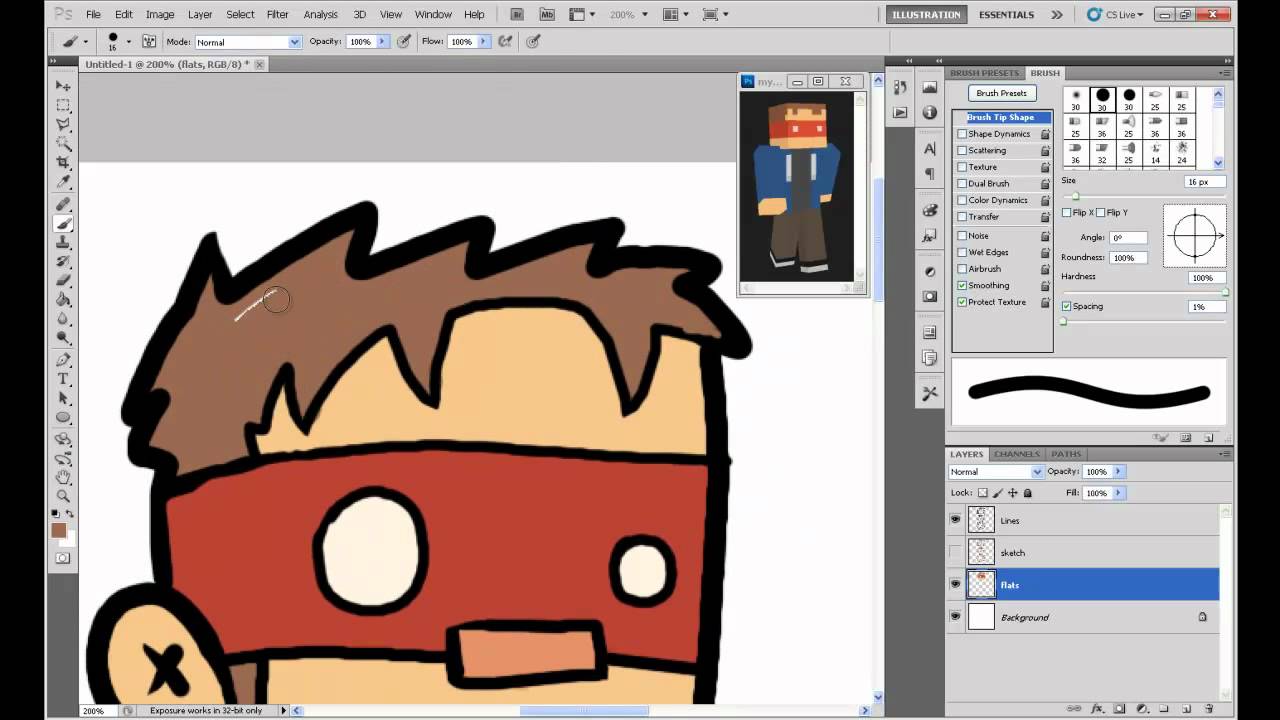Select the Eyedropper tool
1280x720 pixels.
[63, 182]
